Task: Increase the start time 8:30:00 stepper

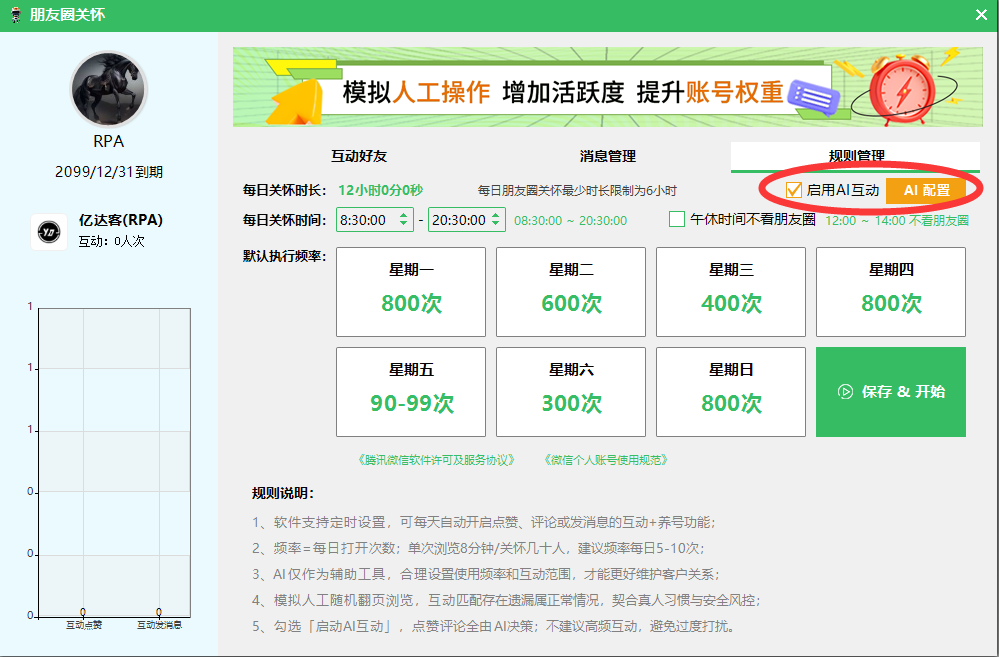Action: [x=404, y=215]
